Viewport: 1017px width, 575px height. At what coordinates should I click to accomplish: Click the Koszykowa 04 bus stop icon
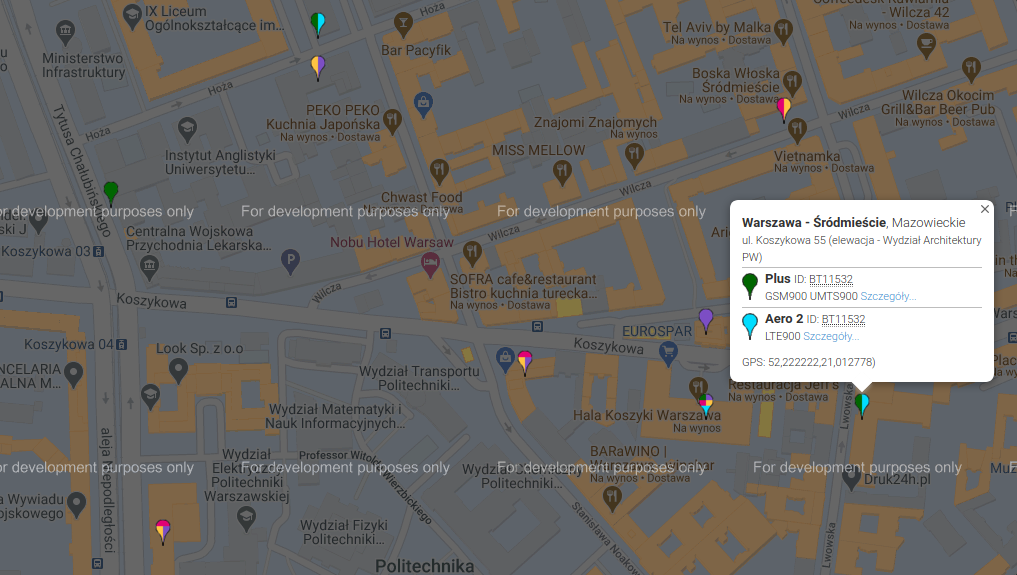[121, 344]
